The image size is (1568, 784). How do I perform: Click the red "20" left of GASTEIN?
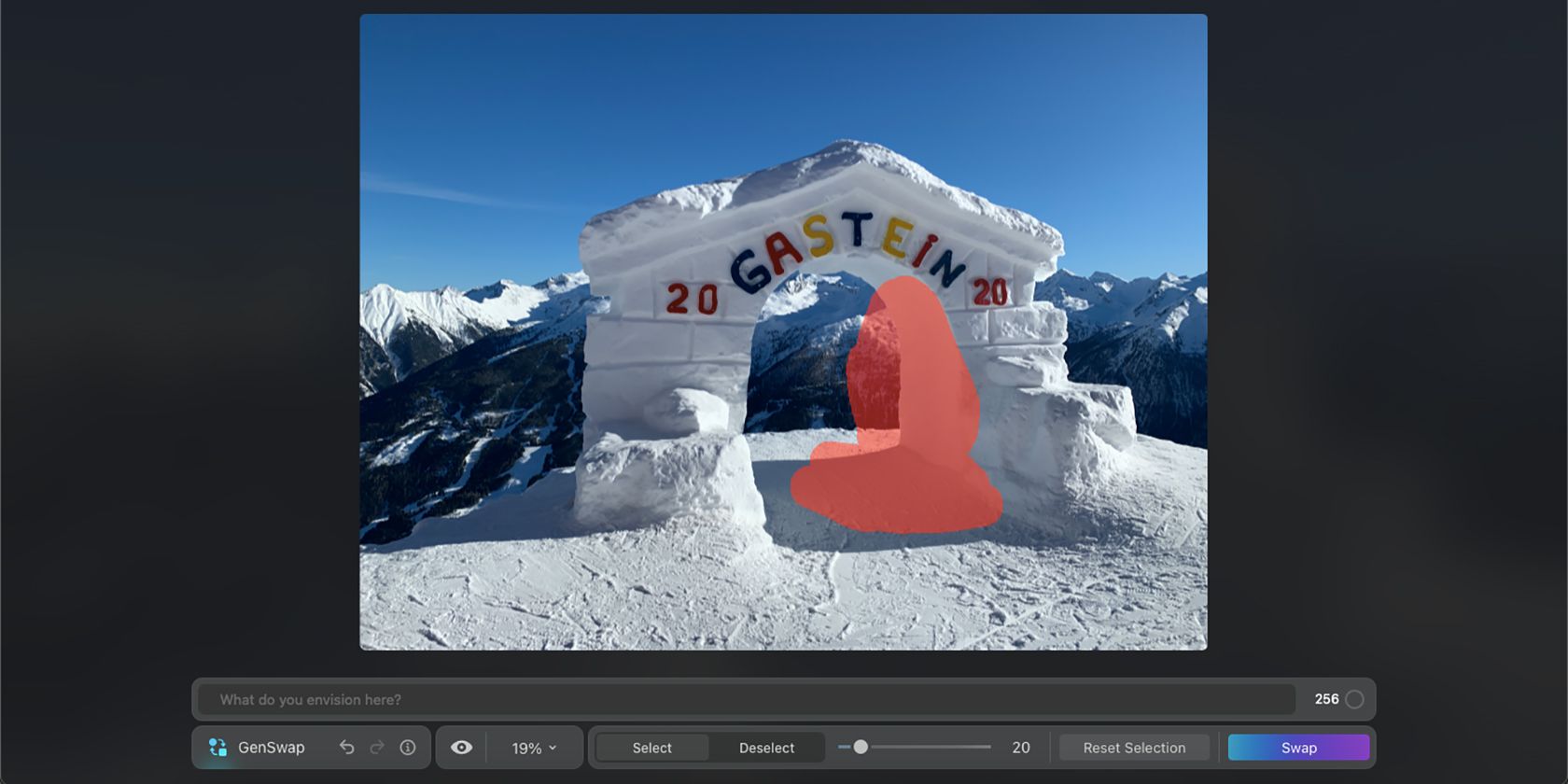pyautogui.click(x=692, y=299)
